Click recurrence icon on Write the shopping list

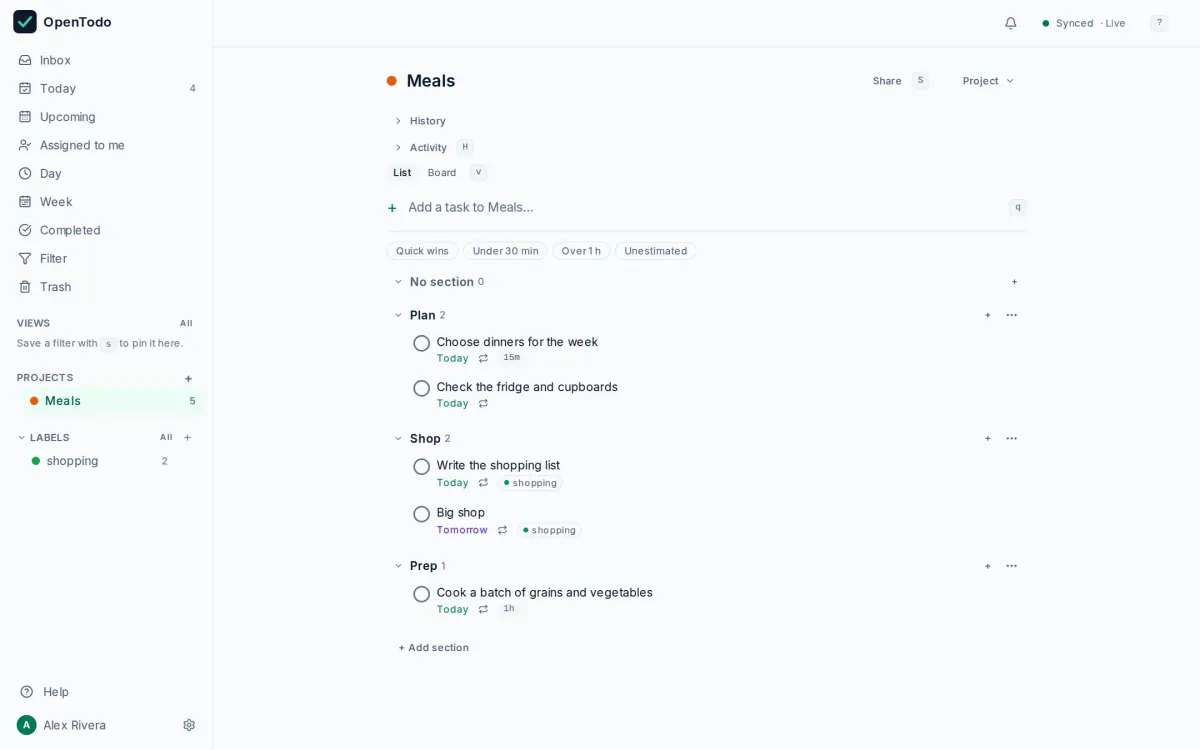(483, 482)
